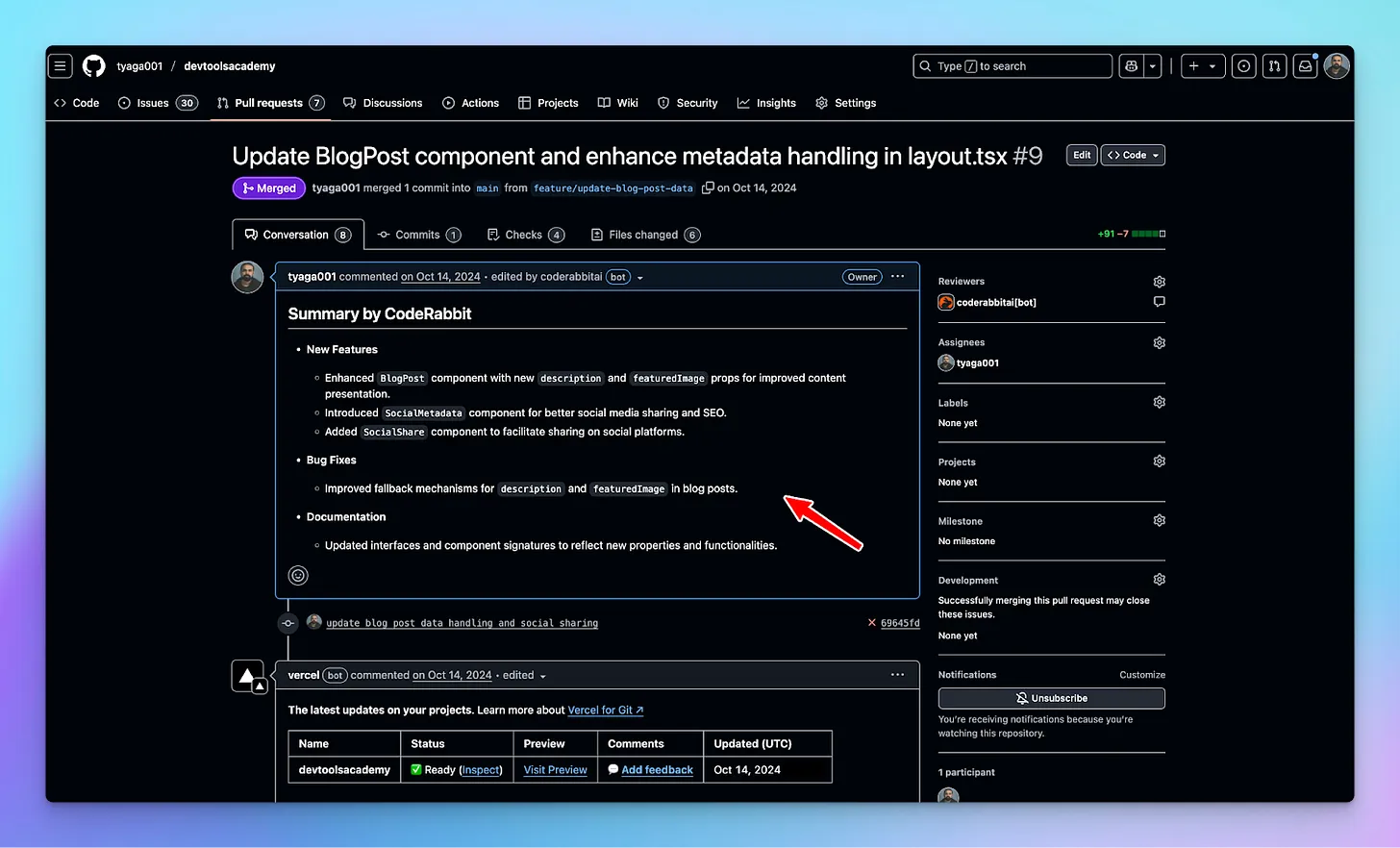The height and width of the screenshot is (848, 1400).
Task: Open the plus create-new dropdown
Action: pyautogui.click(x=1202, y=66)
